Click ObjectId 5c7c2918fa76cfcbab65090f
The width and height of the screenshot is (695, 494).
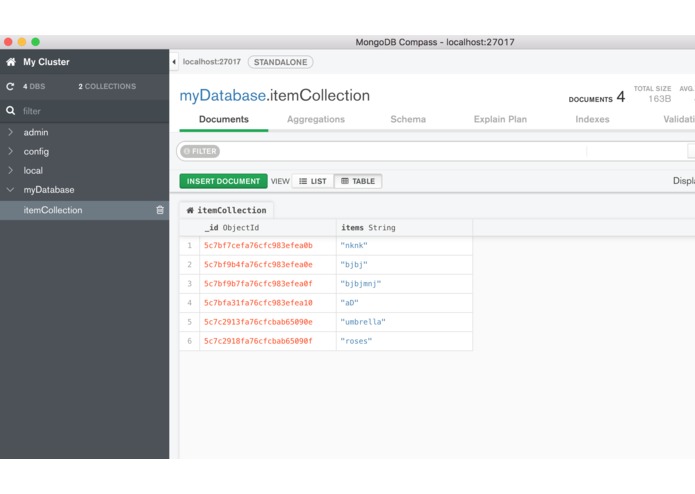pos(258,341)
